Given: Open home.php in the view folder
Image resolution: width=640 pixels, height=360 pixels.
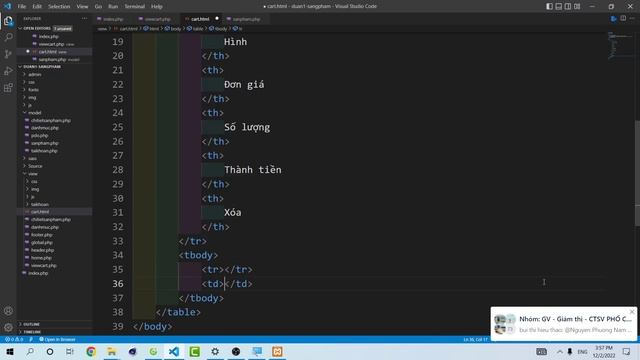Looking at the screenshot, I should click(x=41, y=258).
